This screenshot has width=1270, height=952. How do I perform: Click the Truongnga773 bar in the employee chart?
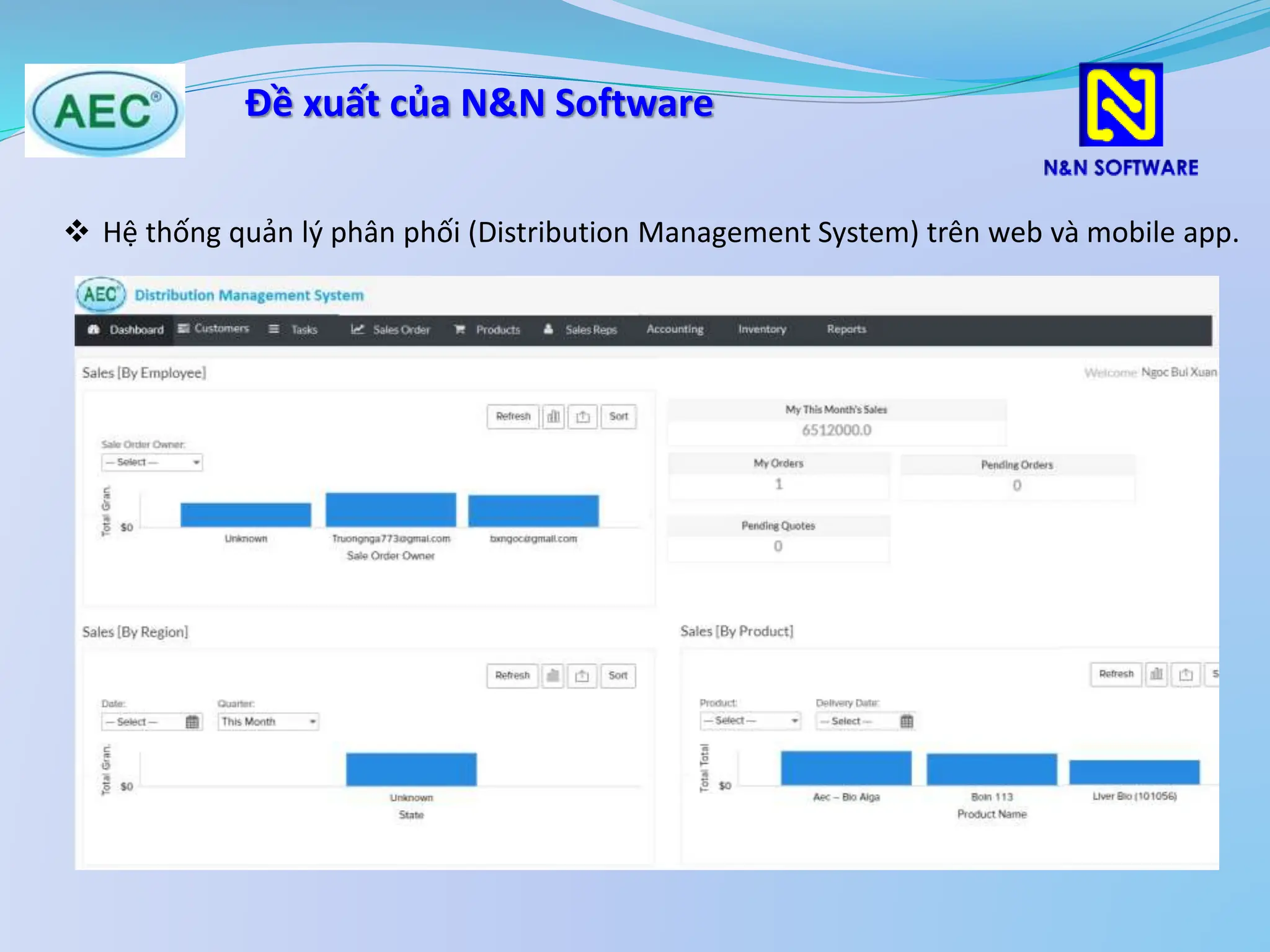[391, 510]
